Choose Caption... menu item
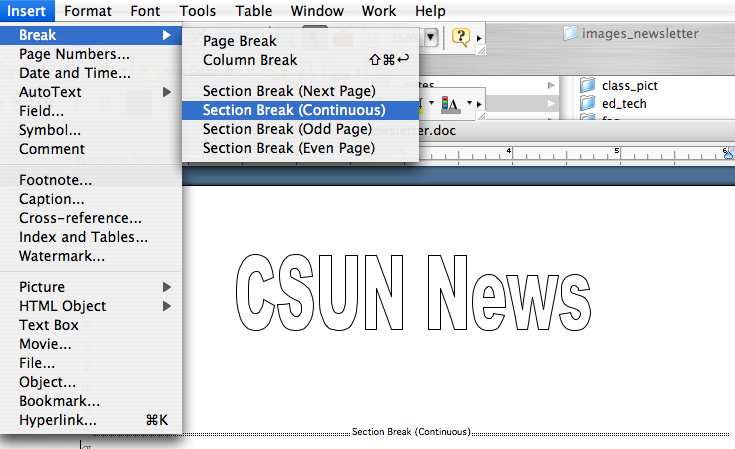 91,199
